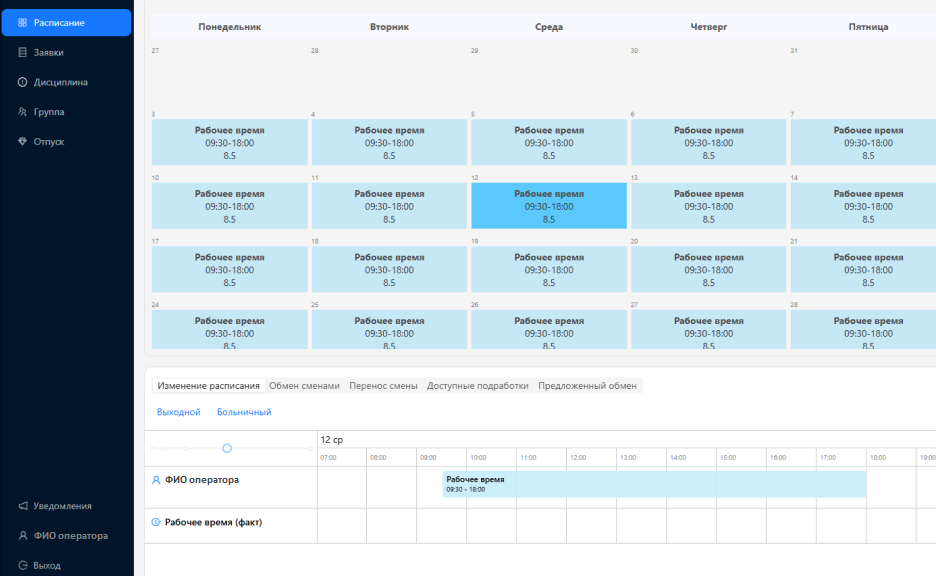
Task: Click the Отпуск diamond icon
Action: (x=22, y=141)
